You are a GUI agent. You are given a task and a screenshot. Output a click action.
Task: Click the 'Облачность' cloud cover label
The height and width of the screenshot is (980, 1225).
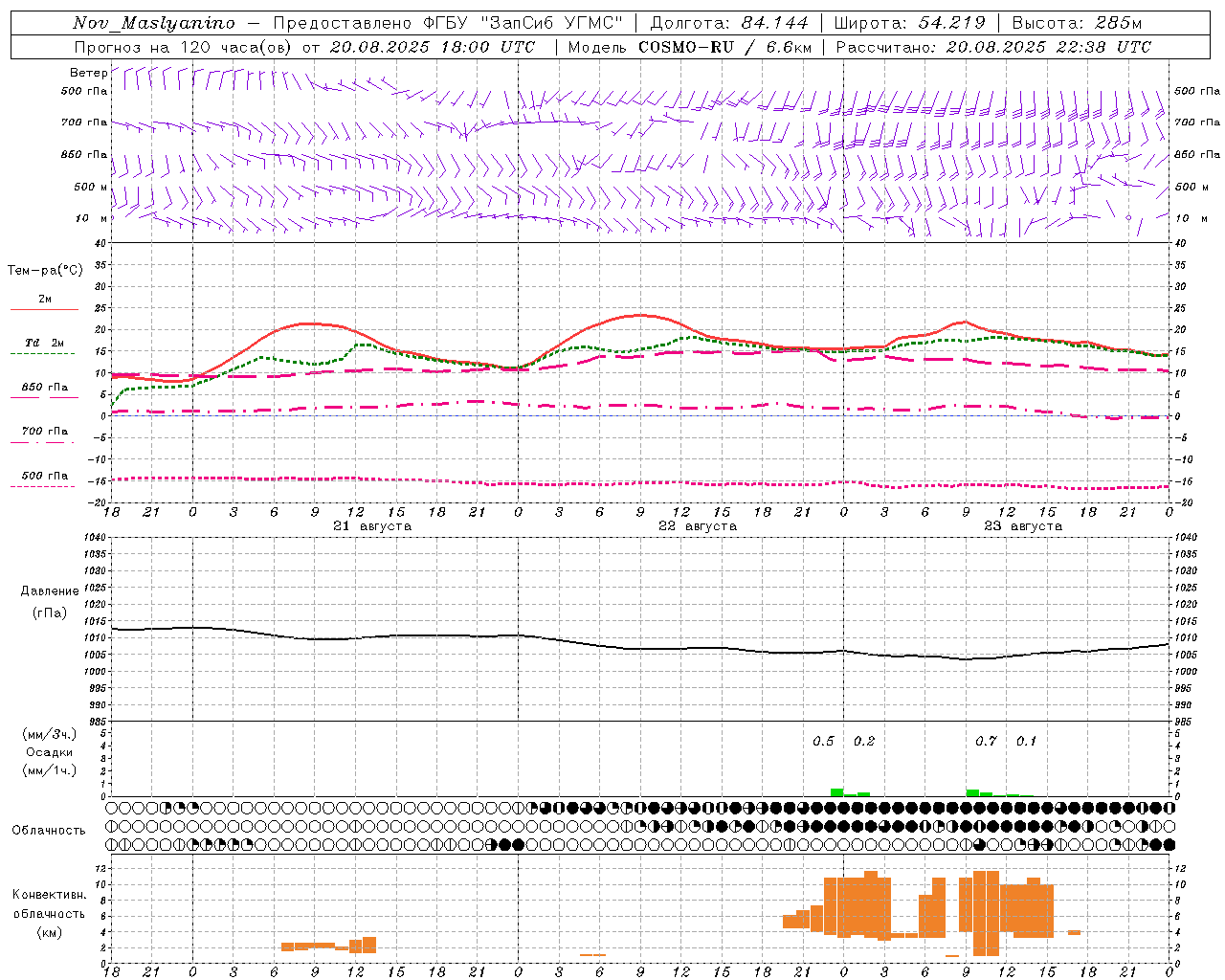click(x=49, y=831)
